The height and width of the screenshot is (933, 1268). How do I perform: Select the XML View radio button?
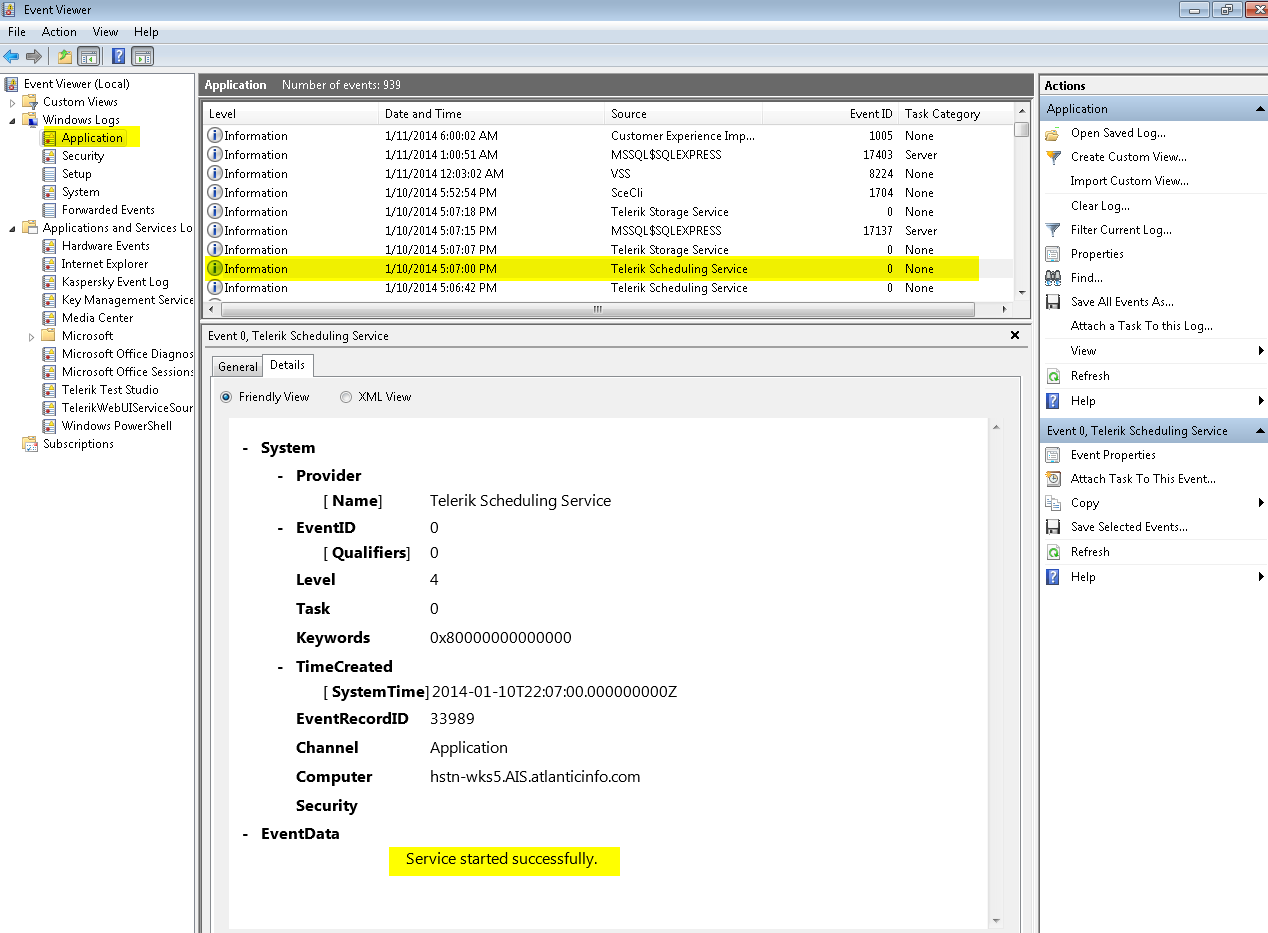(346, 397)
